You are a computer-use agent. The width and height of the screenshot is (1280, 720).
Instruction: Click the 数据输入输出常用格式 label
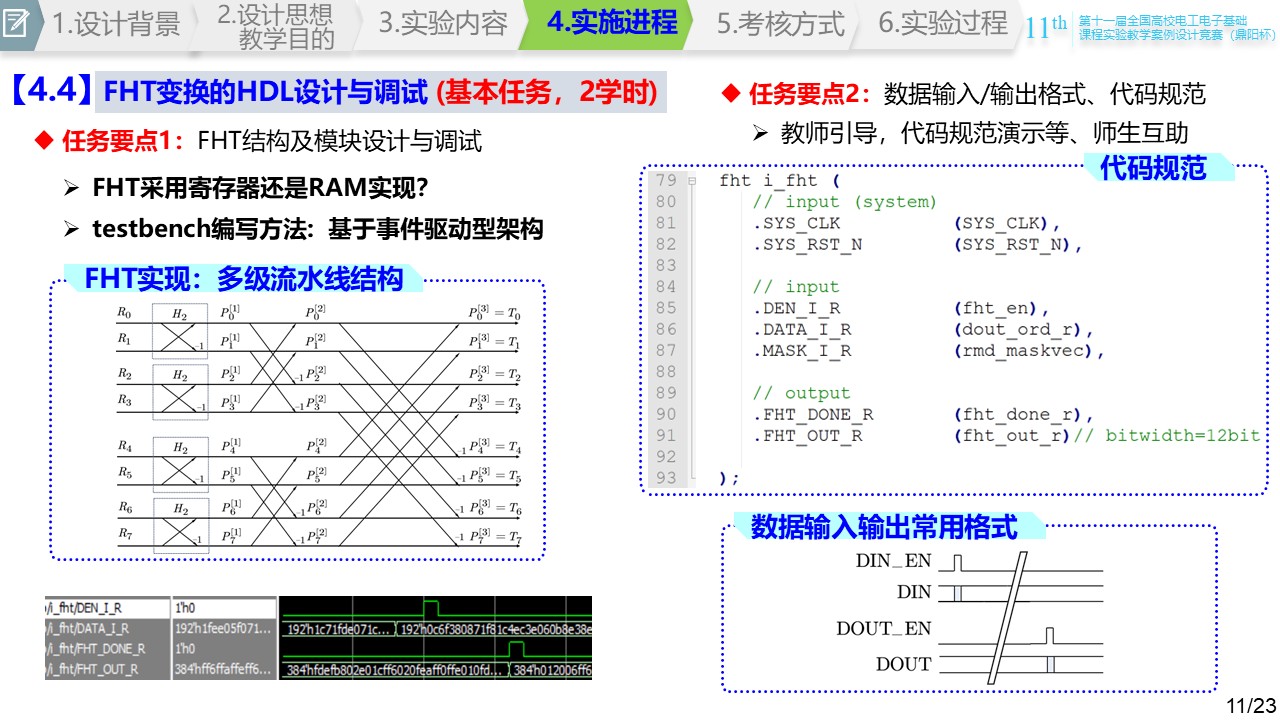click(883, 527)
